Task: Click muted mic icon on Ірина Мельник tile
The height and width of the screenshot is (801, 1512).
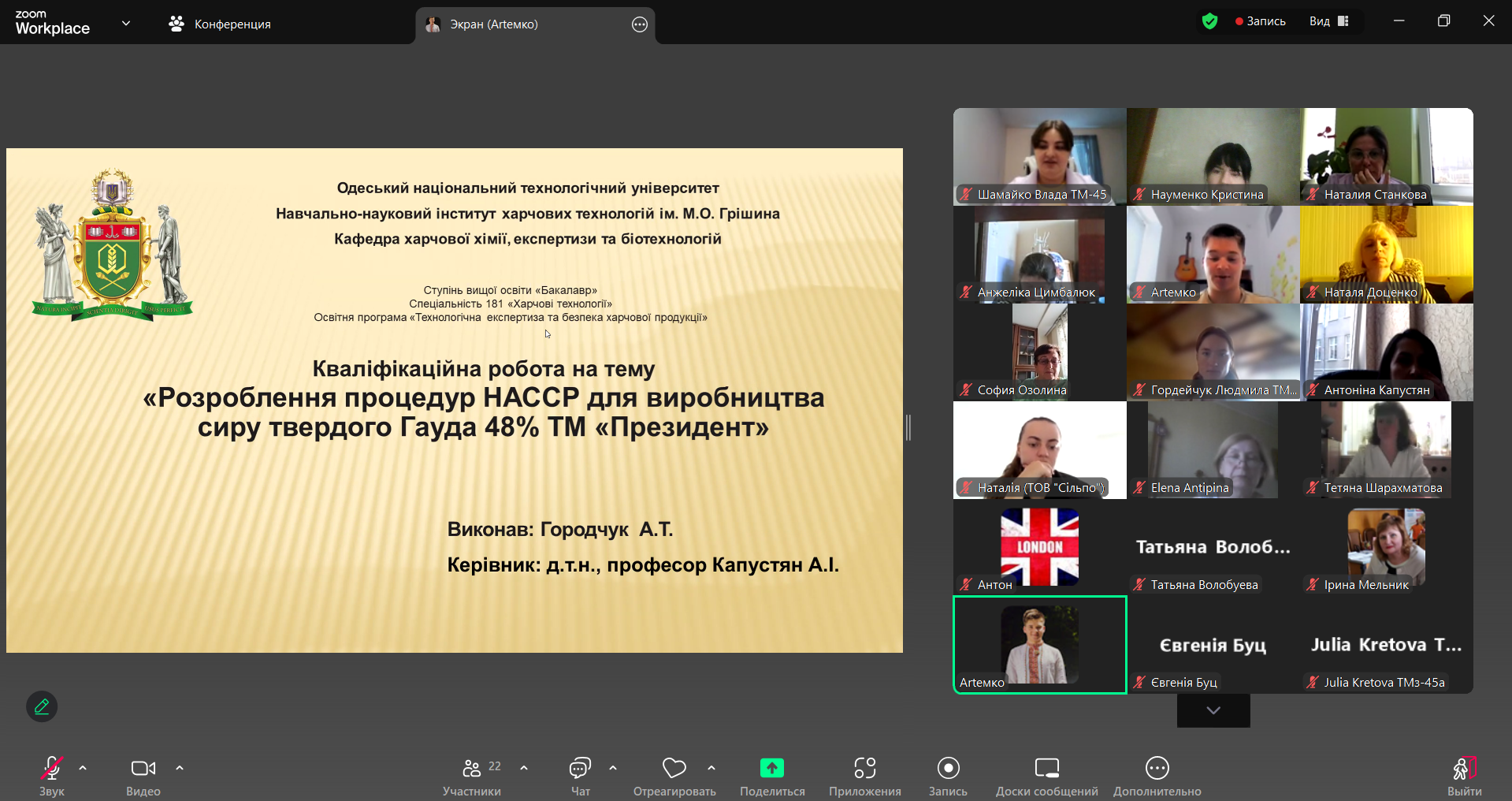Action: [x=1313, y=584]
